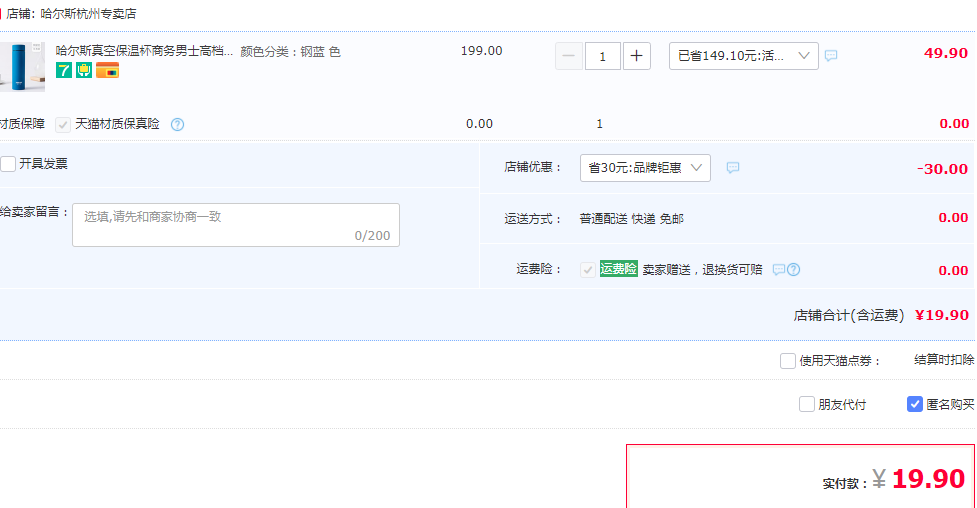
Task: Click the orange credit card badge icon
Action: click(x=107, y=70)
